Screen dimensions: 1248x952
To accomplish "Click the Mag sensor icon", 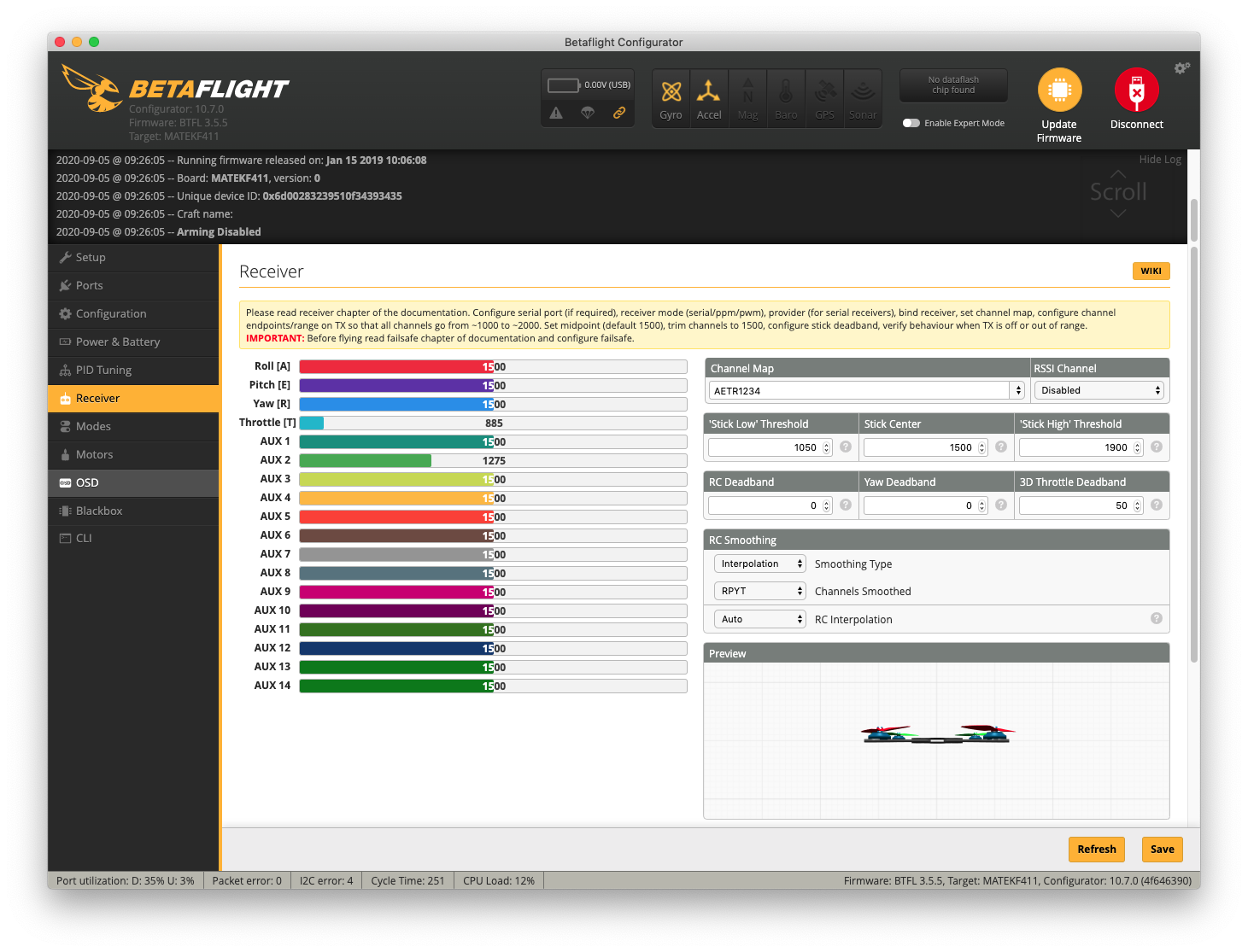I will (x=747, y=98).
